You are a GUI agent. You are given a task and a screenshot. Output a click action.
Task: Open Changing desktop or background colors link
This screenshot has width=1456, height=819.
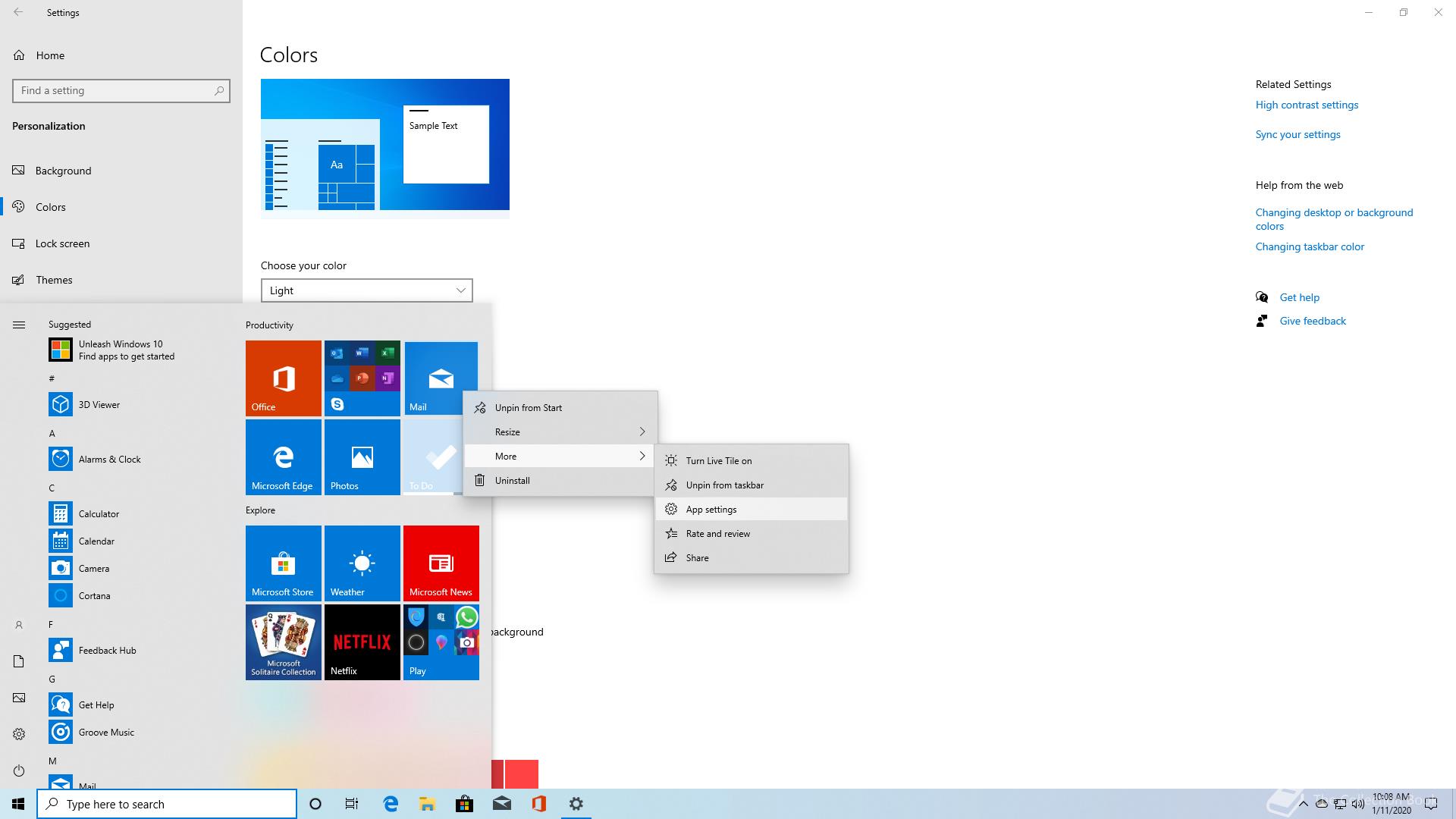(x=1334, y=219)
